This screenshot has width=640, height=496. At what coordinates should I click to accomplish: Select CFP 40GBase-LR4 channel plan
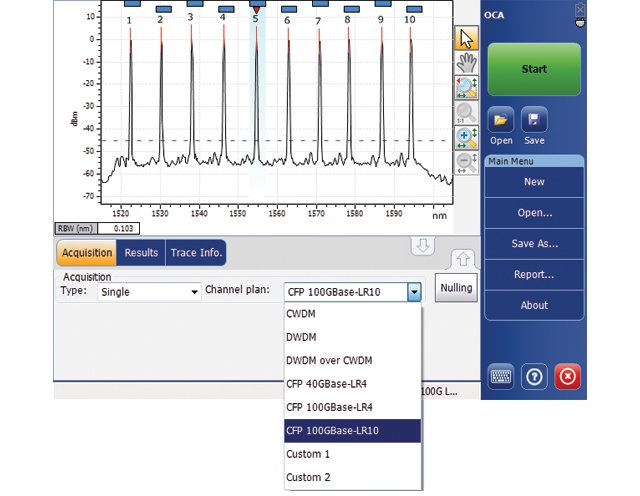click(327, 383)
